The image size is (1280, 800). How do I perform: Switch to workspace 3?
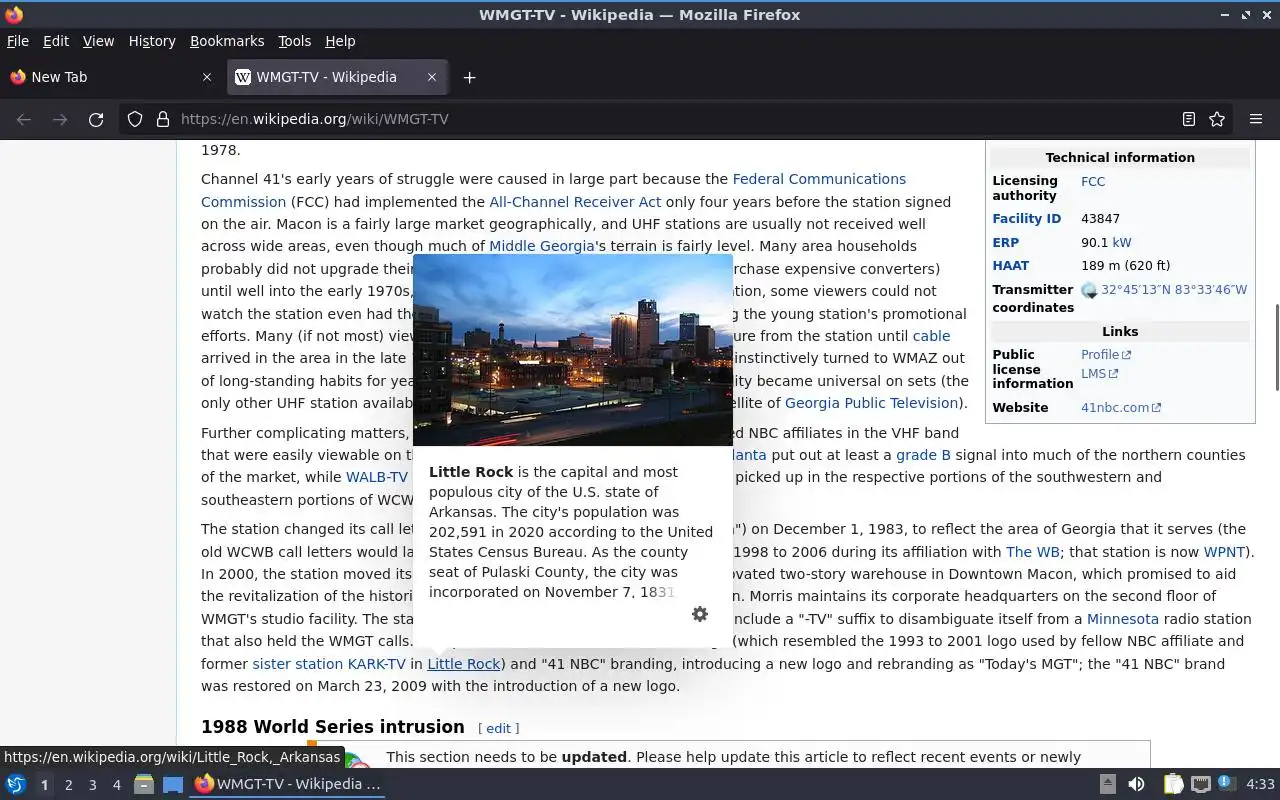(x=92, y=785)
